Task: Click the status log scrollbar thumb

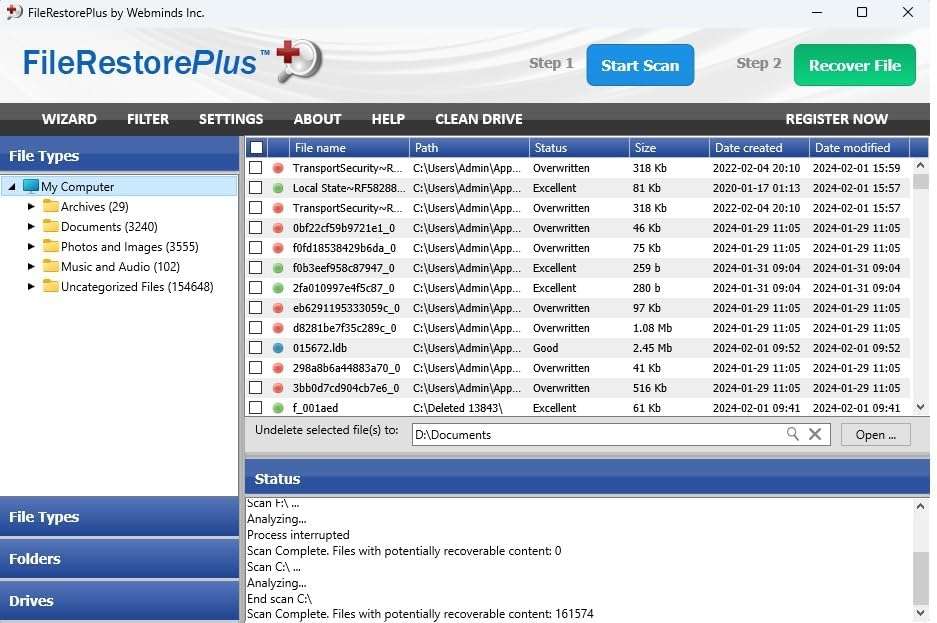Action: click(921, 578)
